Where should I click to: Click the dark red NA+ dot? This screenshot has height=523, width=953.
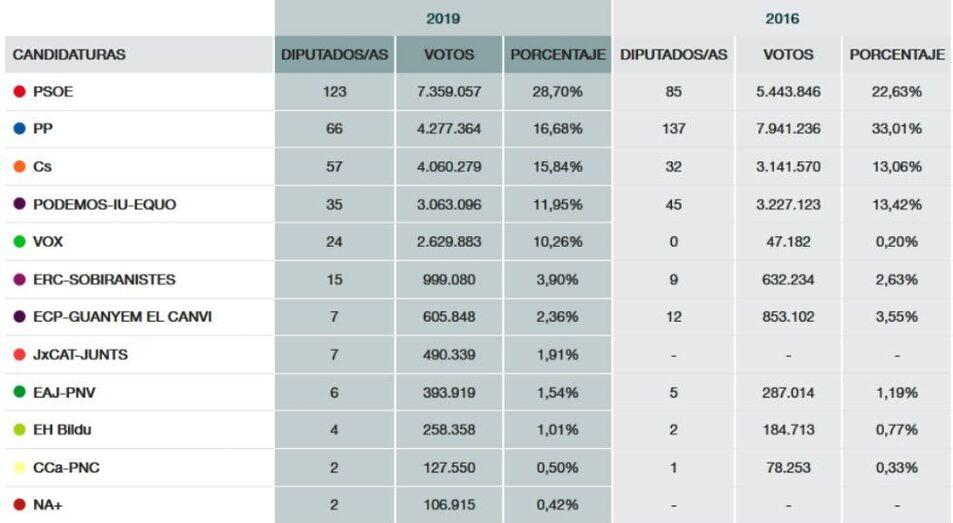[x=19, y=505]
